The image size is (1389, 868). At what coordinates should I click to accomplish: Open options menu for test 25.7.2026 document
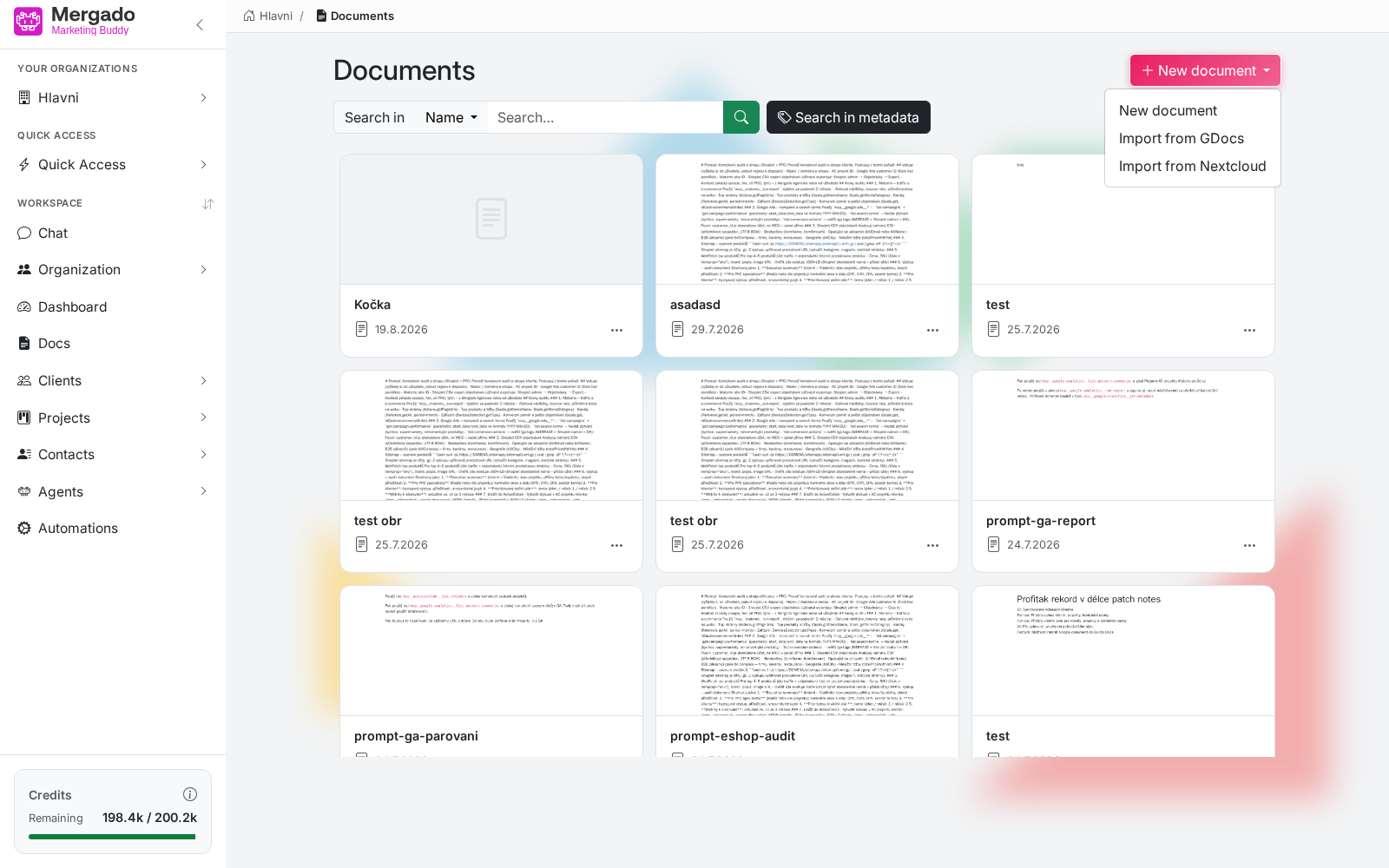1249,331
